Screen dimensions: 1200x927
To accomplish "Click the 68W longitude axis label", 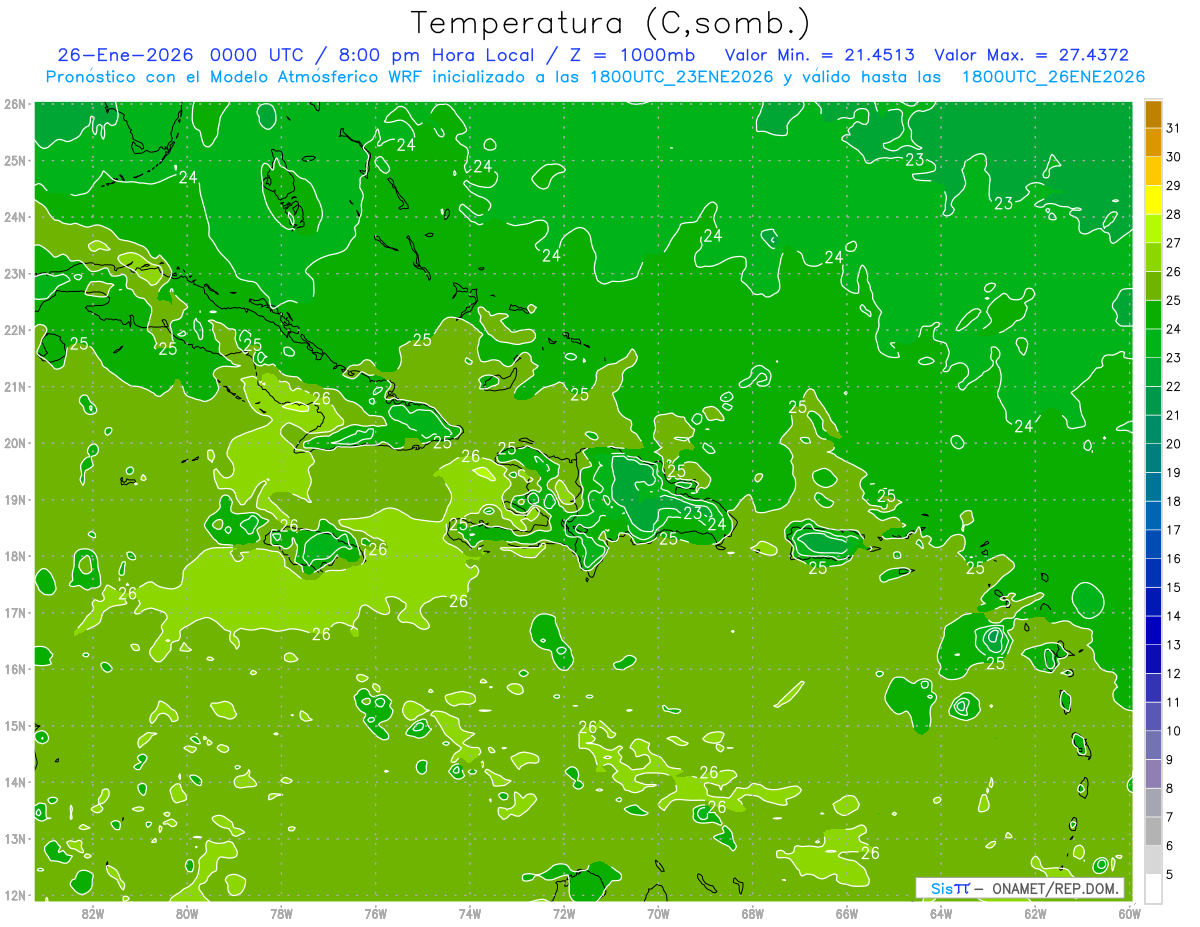I will pos(753,913).
